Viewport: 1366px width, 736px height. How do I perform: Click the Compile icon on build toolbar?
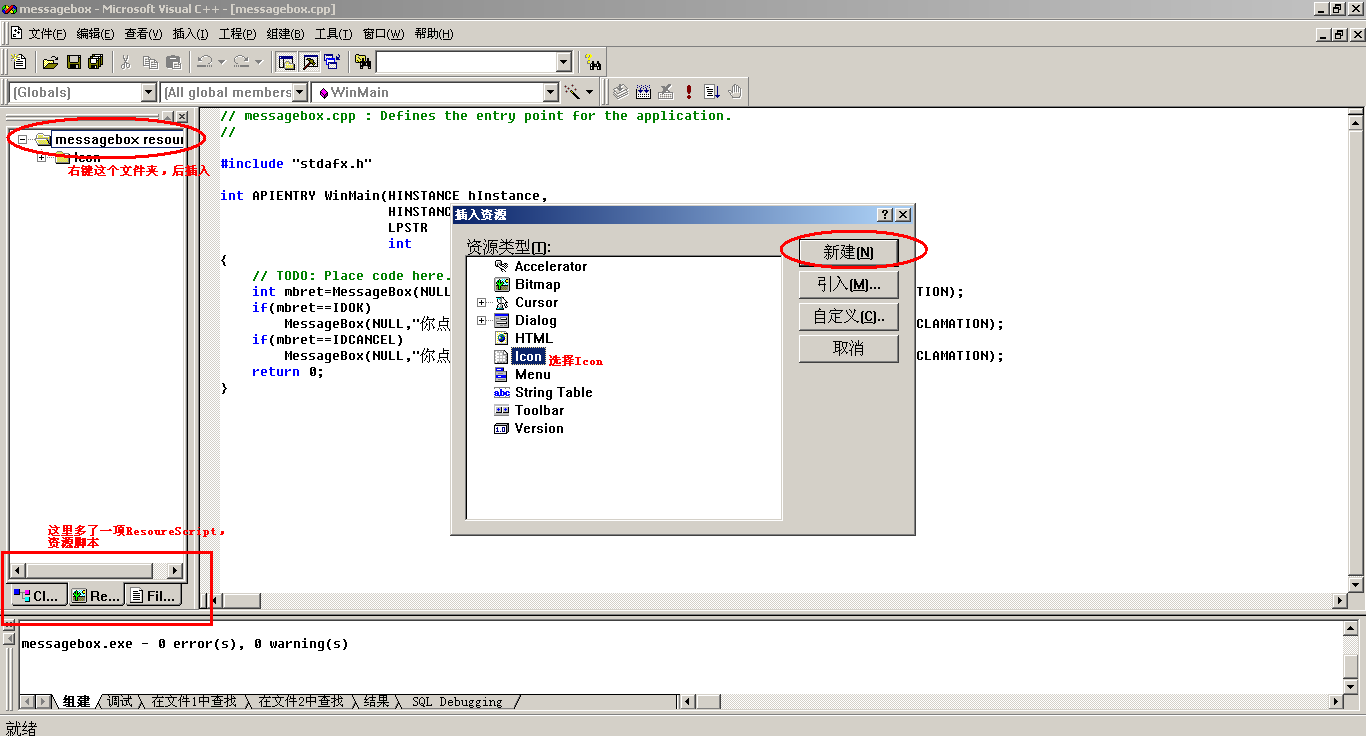pyautogui.click(x=620, y=92)
